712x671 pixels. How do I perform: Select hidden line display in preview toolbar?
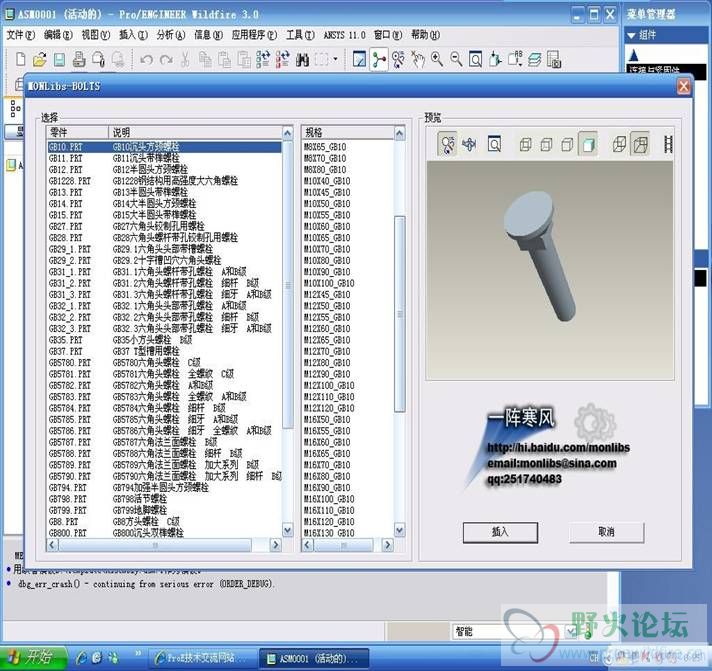tap(546, 145)
